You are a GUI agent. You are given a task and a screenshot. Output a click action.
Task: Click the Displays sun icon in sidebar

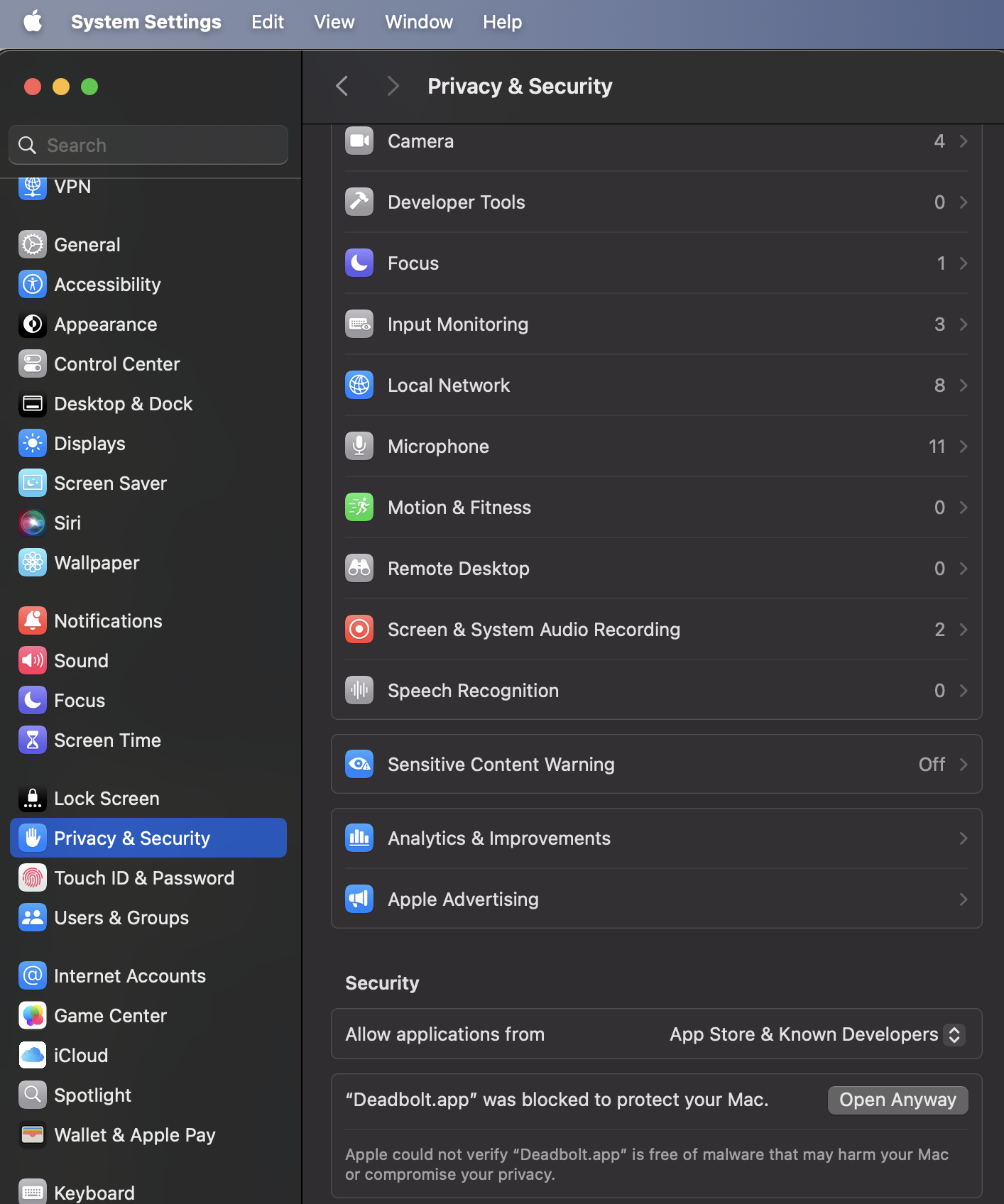point(33,444)
